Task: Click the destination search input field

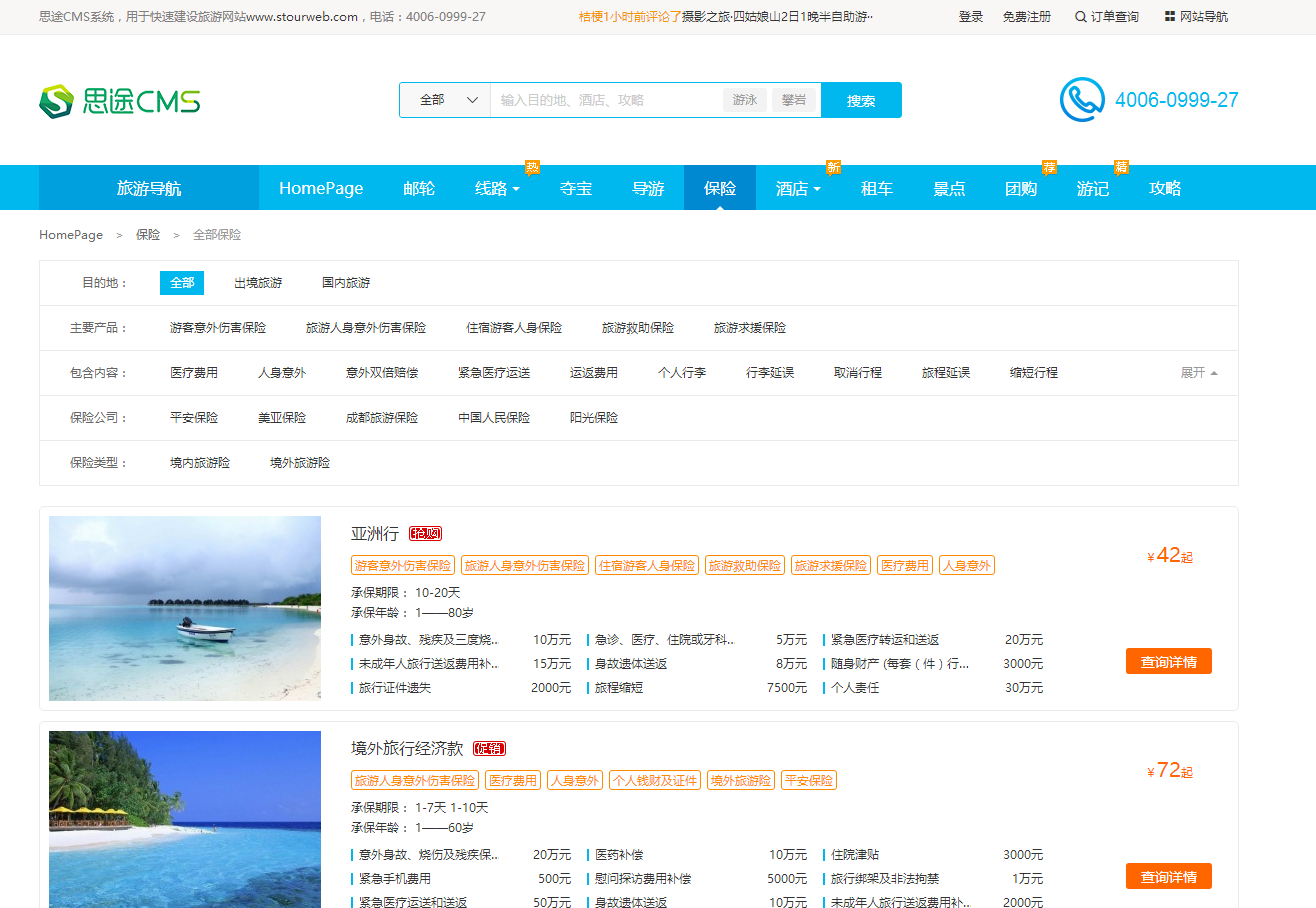Action: 606,100
